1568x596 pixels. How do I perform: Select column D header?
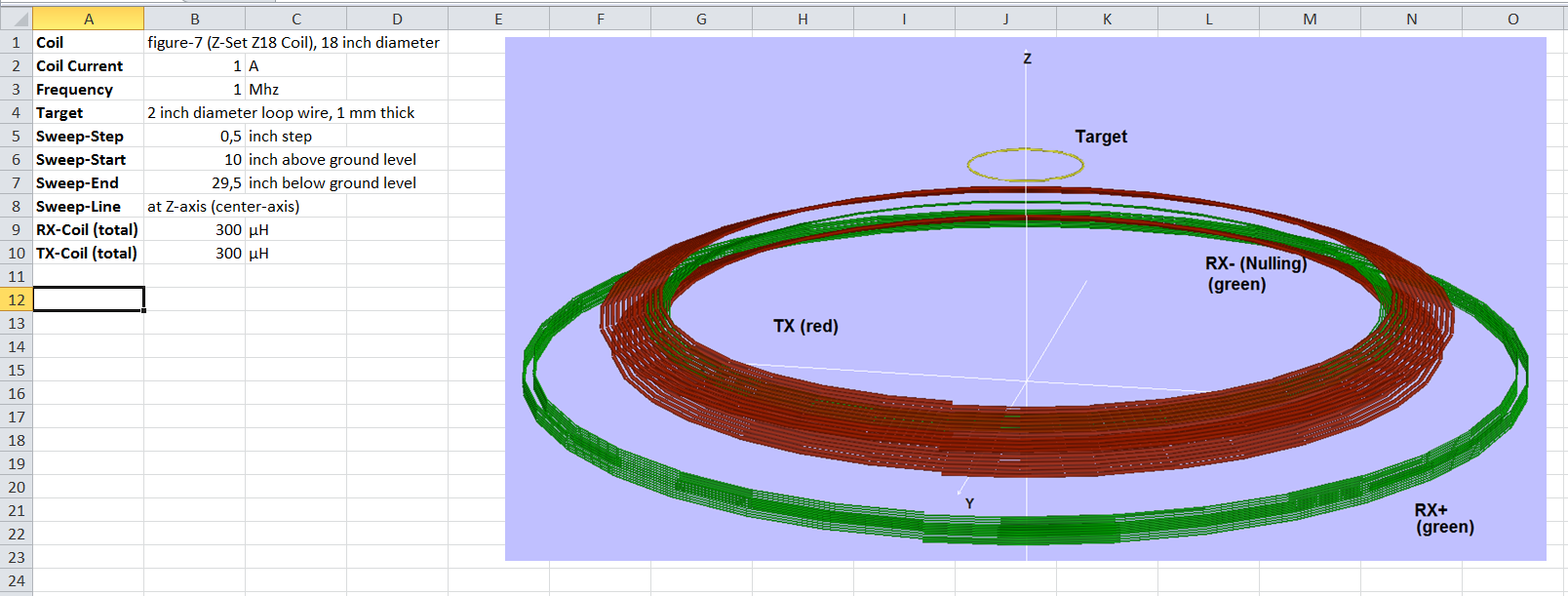[398, 19]
